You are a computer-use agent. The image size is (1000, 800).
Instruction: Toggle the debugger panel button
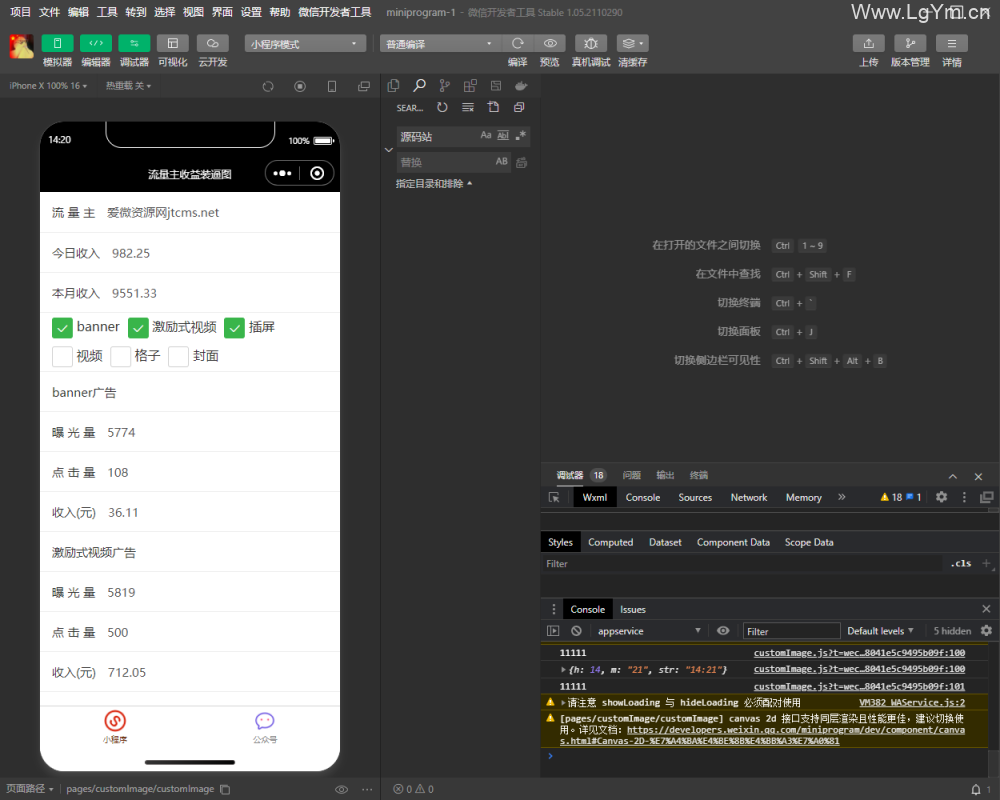click(x=135, y=43)
